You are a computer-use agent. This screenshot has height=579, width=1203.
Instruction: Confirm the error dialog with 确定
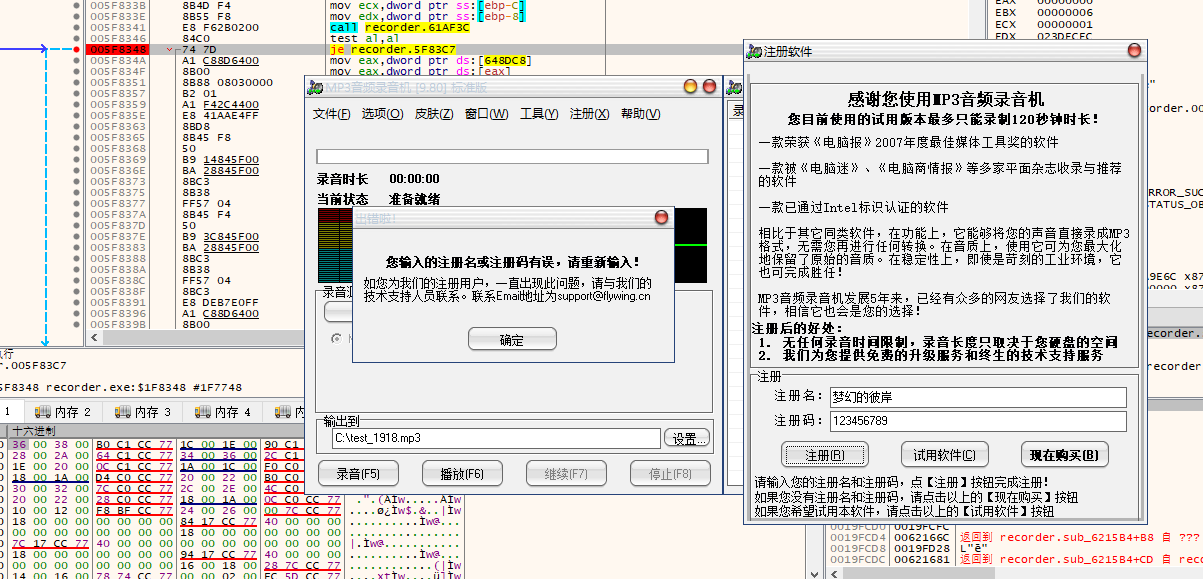tap(512, 339)
